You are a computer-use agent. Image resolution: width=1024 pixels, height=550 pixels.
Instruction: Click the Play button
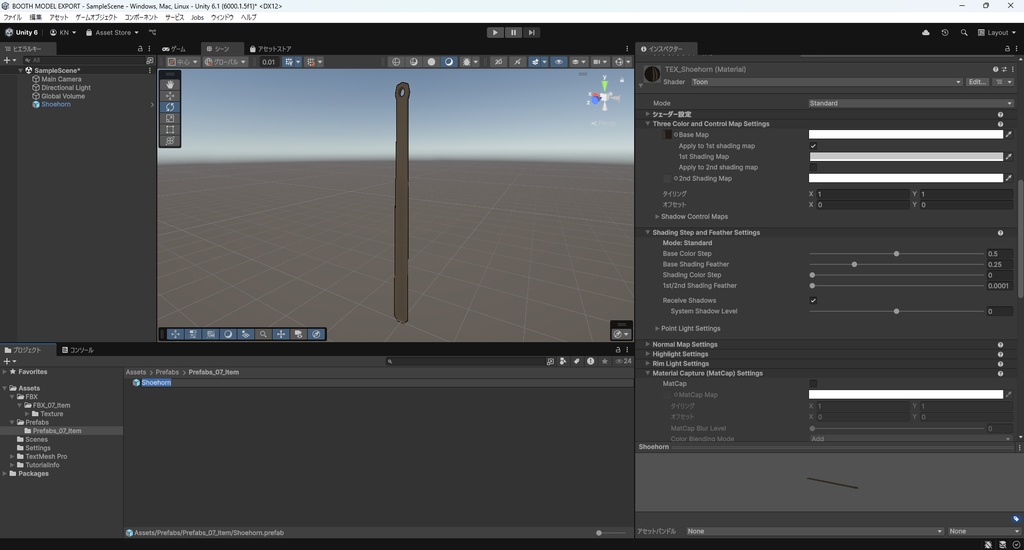click(x=495, y=33)
